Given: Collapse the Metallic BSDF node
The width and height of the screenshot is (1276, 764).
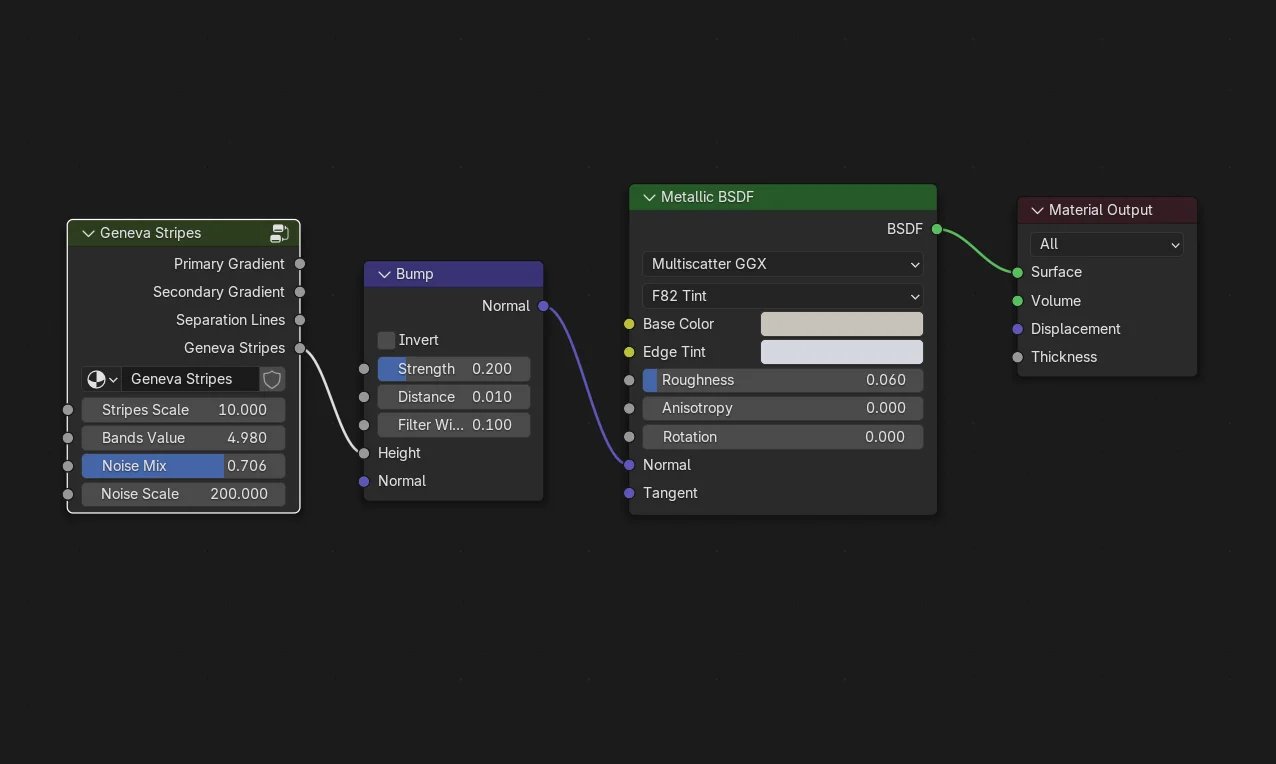Looking at the screenshot, I should click(x=648, y=197).
